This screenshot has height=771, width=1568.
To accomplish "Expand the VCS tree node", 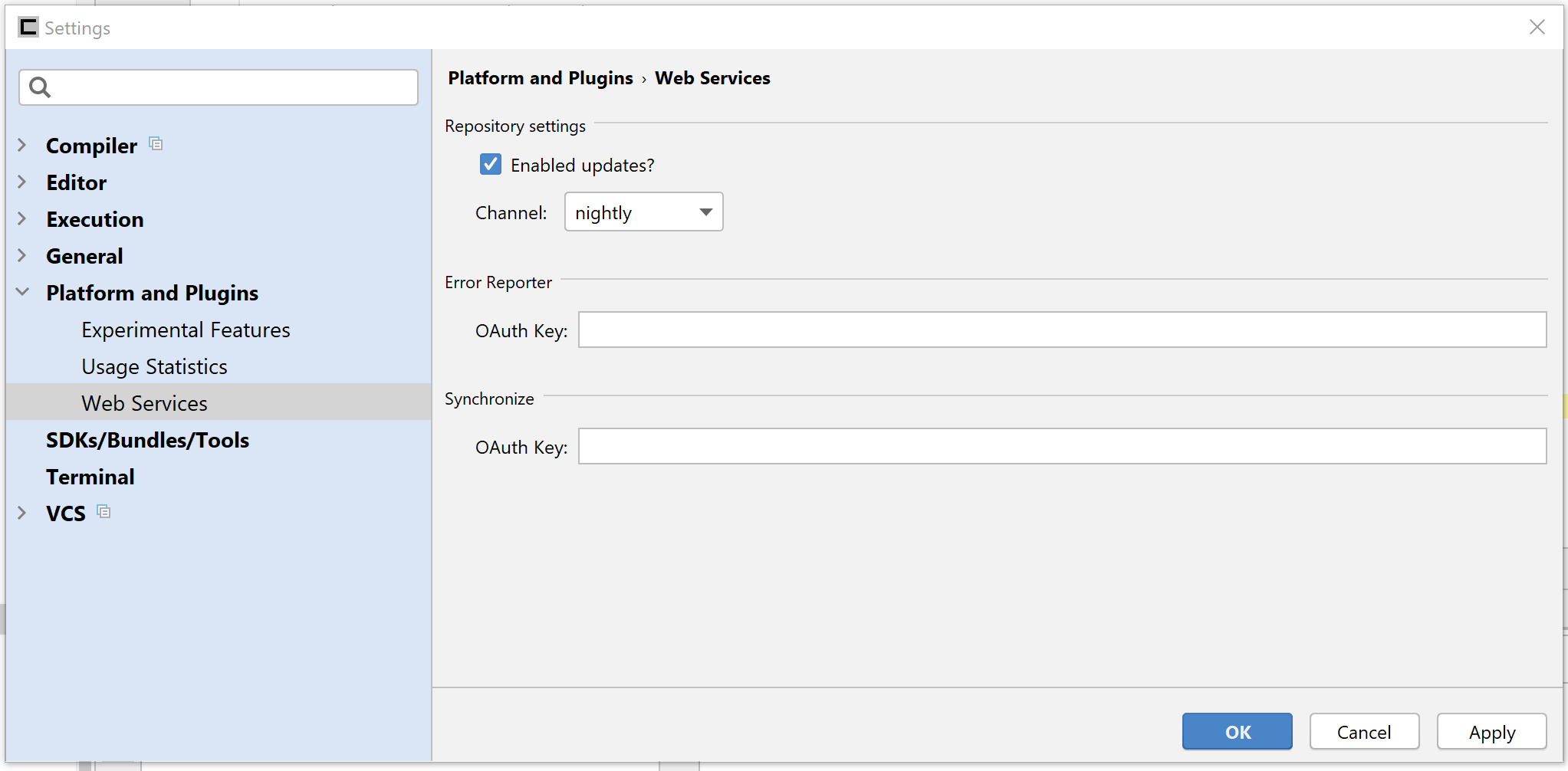I will pyautogui.click(x=22, y=513).
